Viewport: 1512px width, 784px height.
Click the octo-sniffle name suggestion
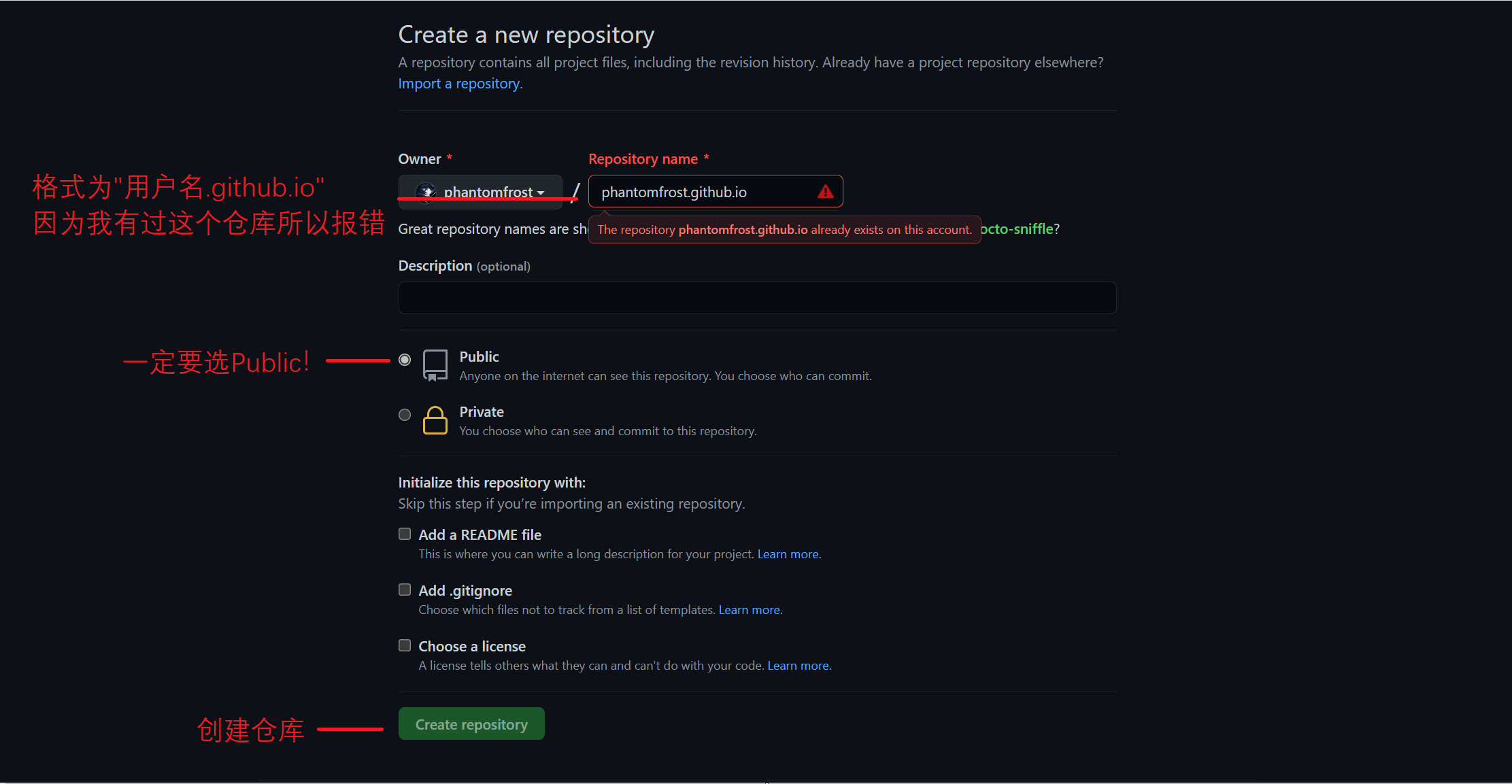(1017, 229)
